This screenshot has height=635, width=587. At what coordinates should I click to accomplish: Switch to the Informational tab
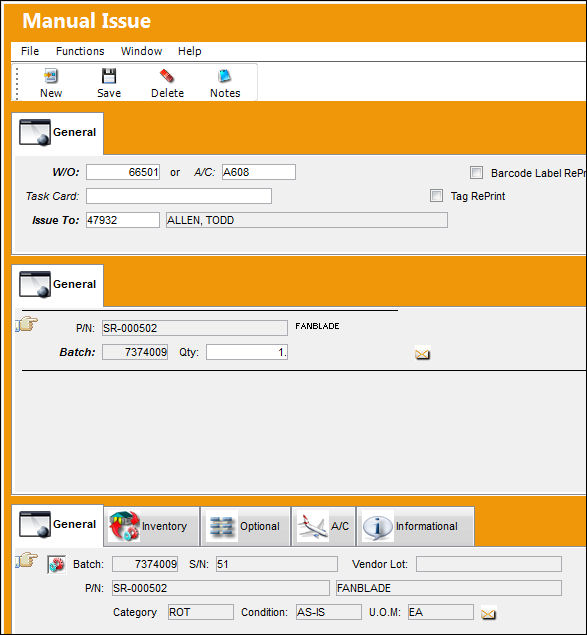click(x=416, y=526)
